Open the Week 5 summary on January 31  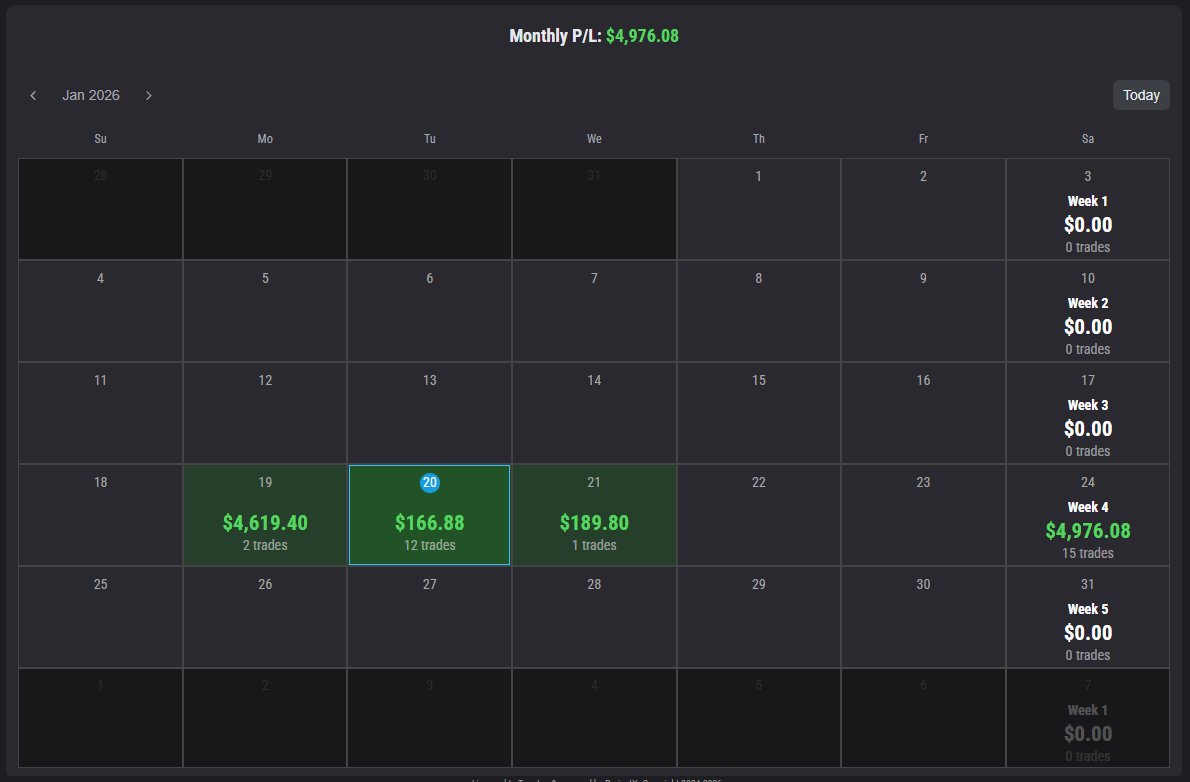coord(1087,631)
